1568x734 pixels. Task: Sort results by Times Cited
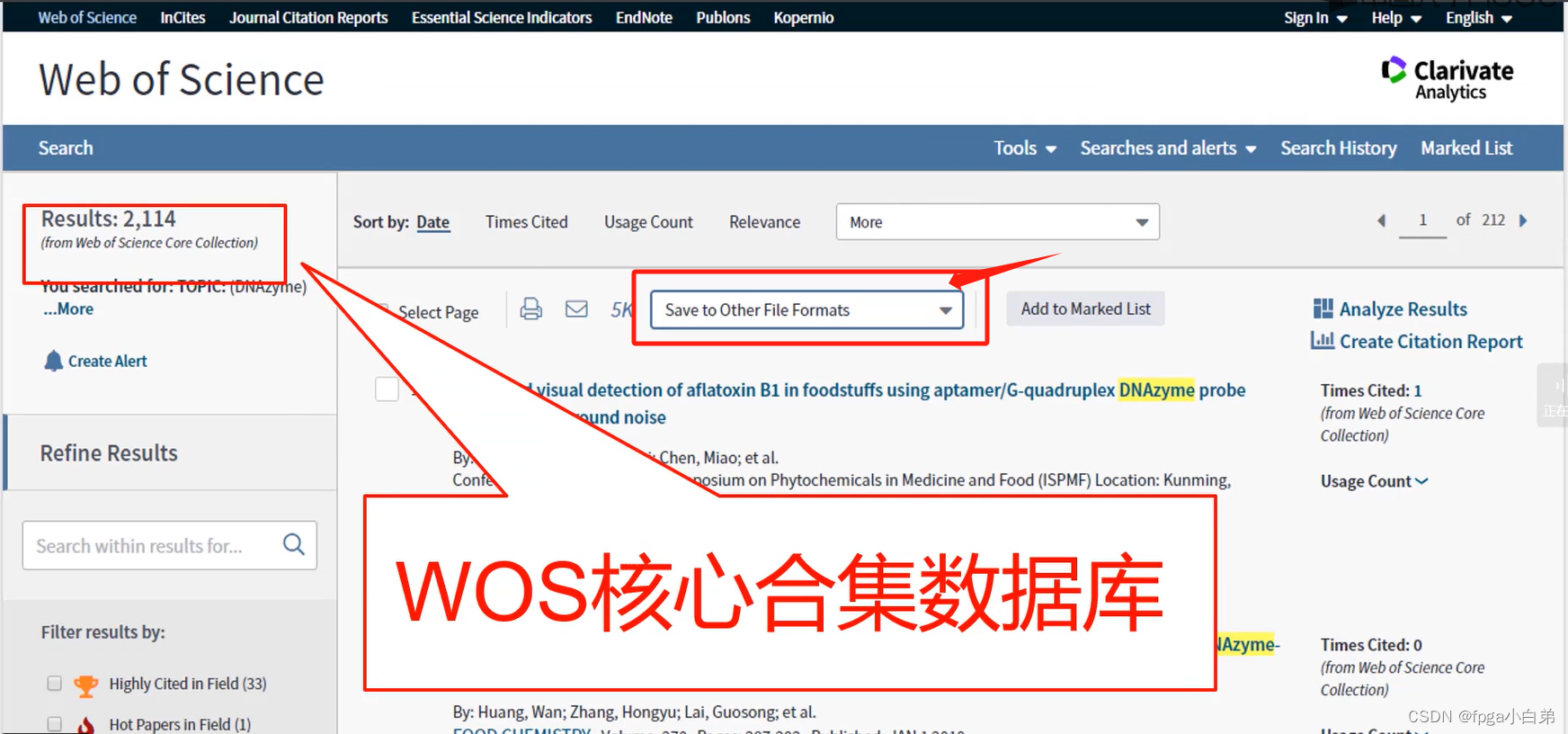click(x=527, y=222)
